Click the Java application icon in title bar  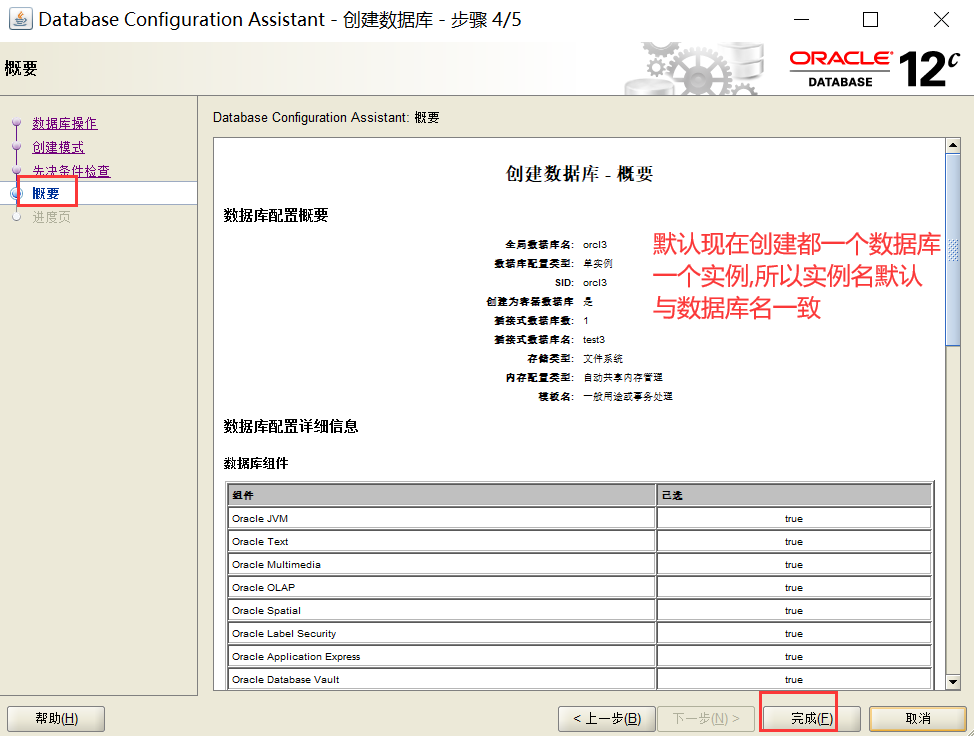[x=20, y=19]
